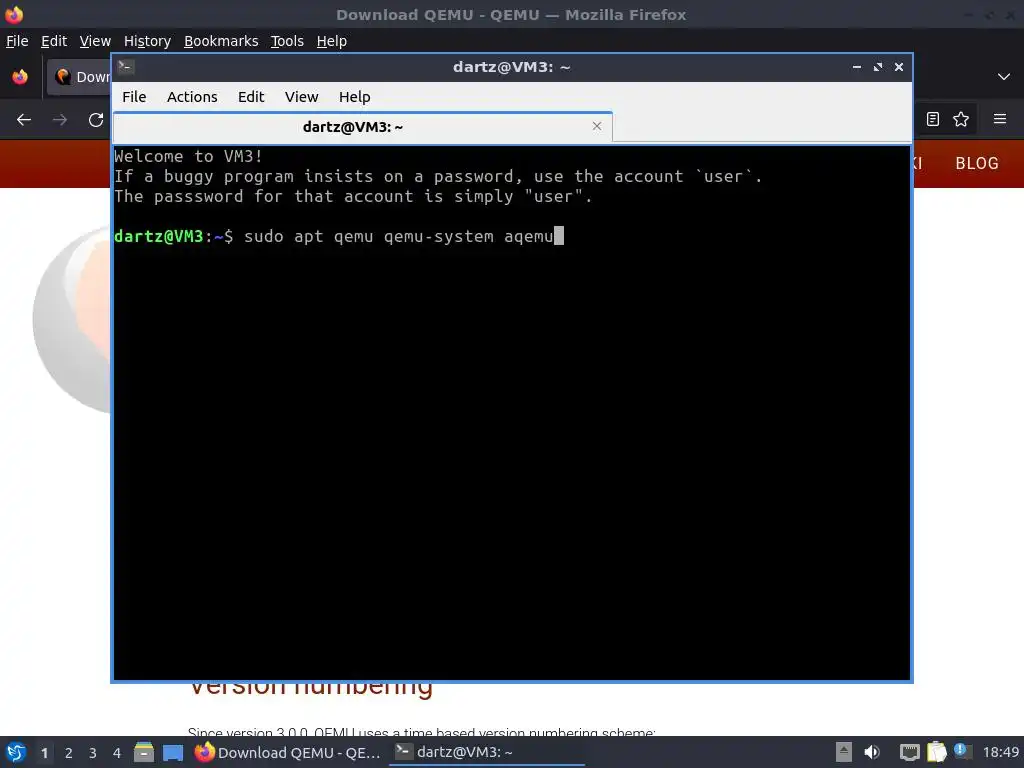
Task: Open Firefox hamburger application menu
Action: tap(999, 119)
